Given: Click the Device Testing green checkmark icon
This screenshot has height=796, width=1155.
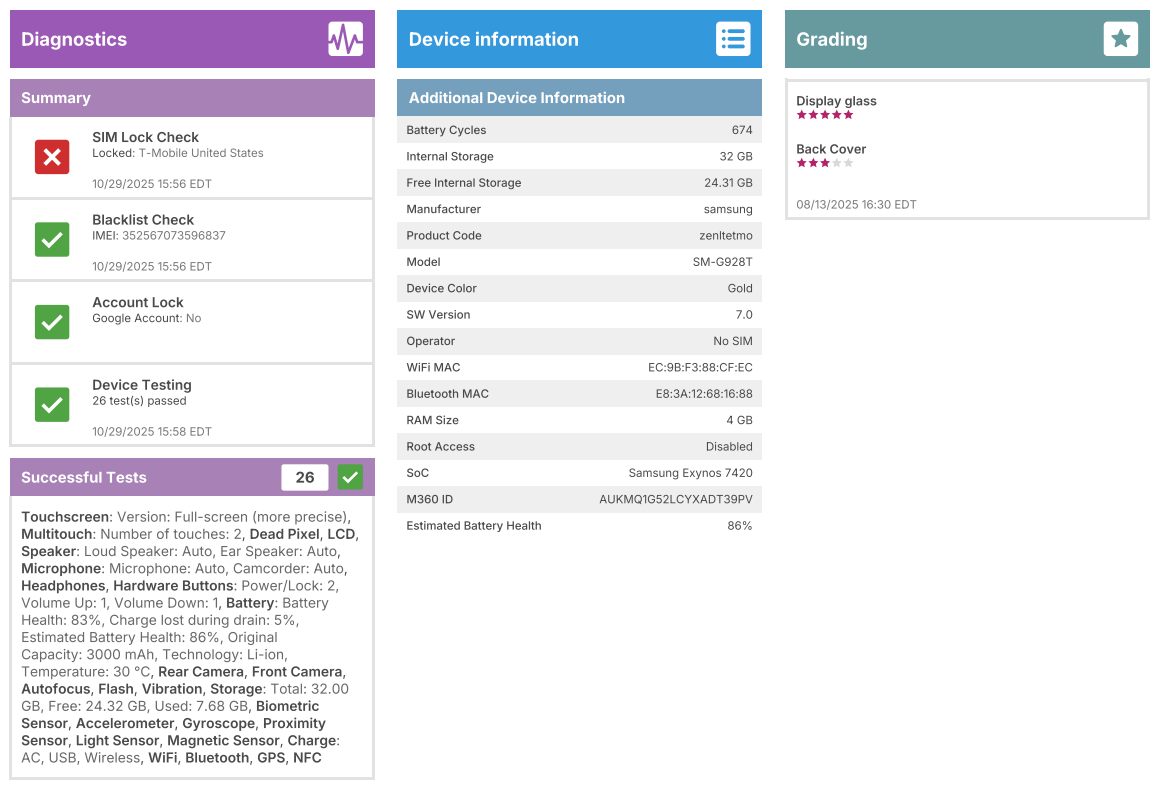Looking at the screenshot, I should coord(52,405).
